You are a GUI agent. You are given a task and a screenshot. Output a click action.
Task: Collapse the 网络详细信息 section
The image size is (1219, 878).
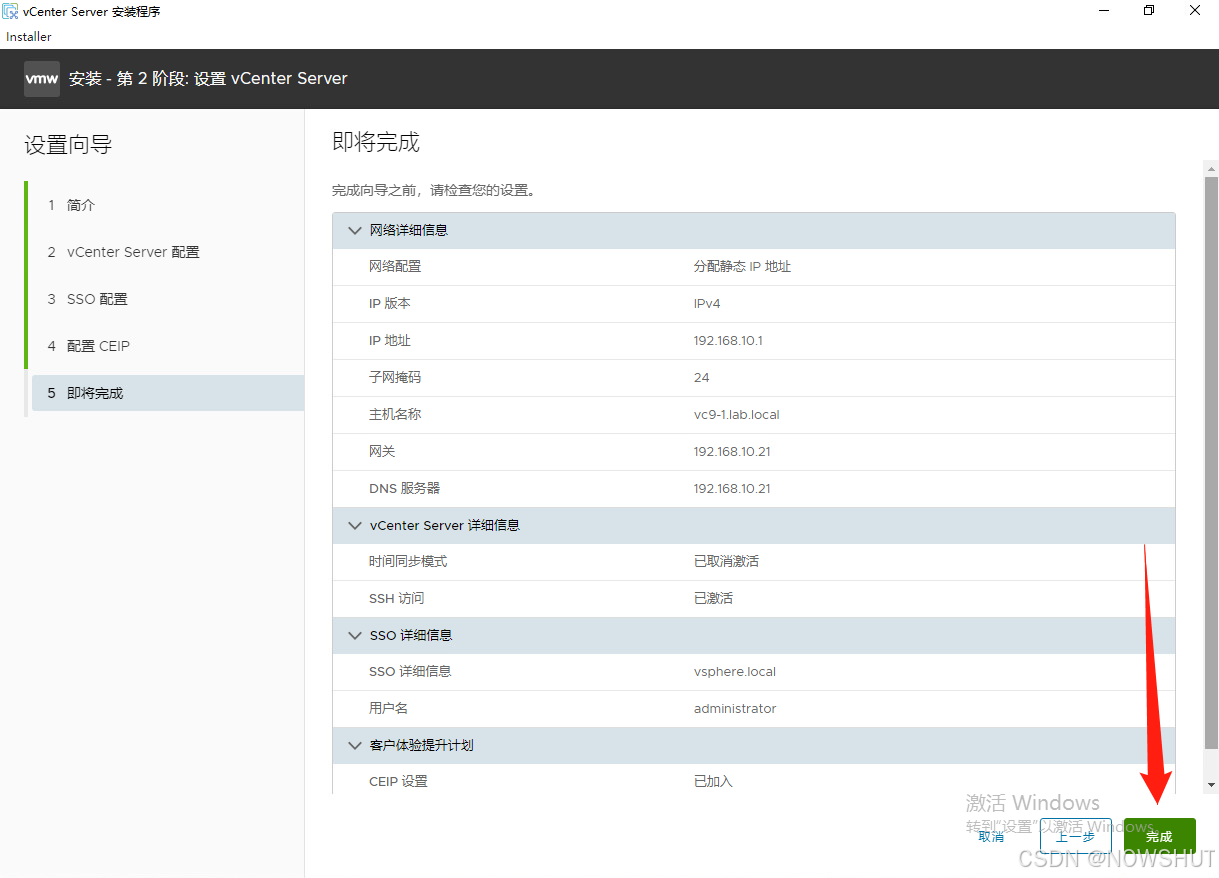(354, 230)
